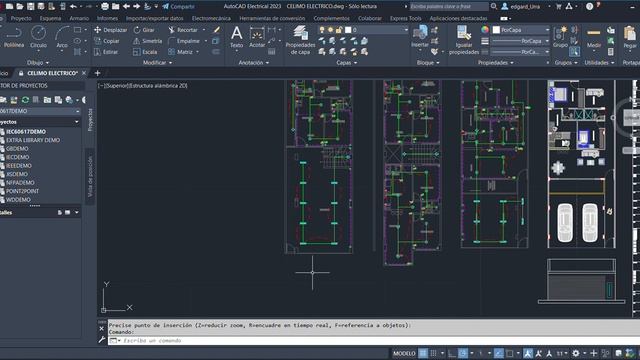The width and height of the screenshot is (640, 360).
Task: Select the Acotar dimension tool
Action: click(257, 37)
